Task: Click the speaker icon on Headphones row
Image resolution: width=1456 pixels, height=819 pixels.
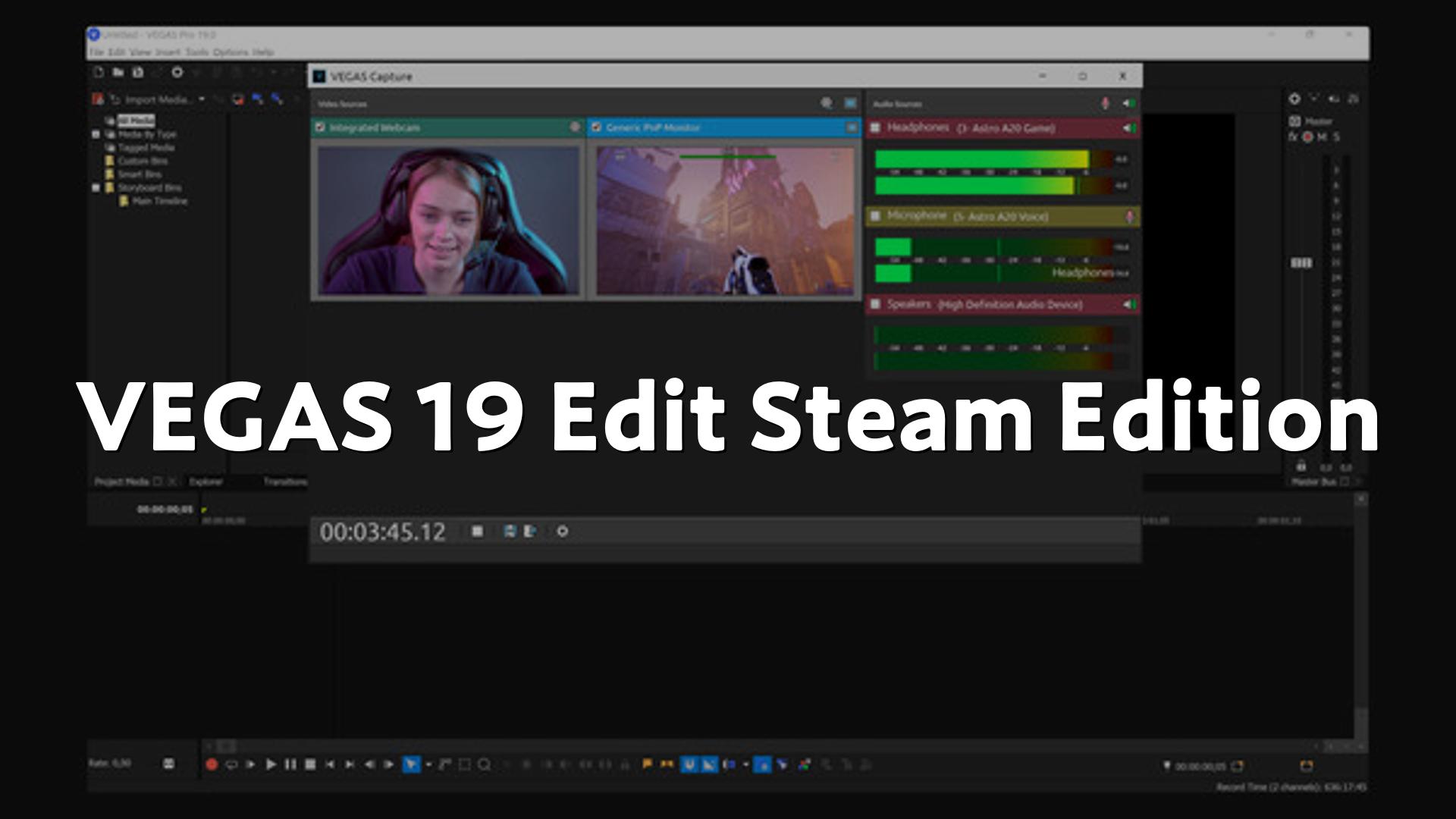Action: click(1129, 128)
